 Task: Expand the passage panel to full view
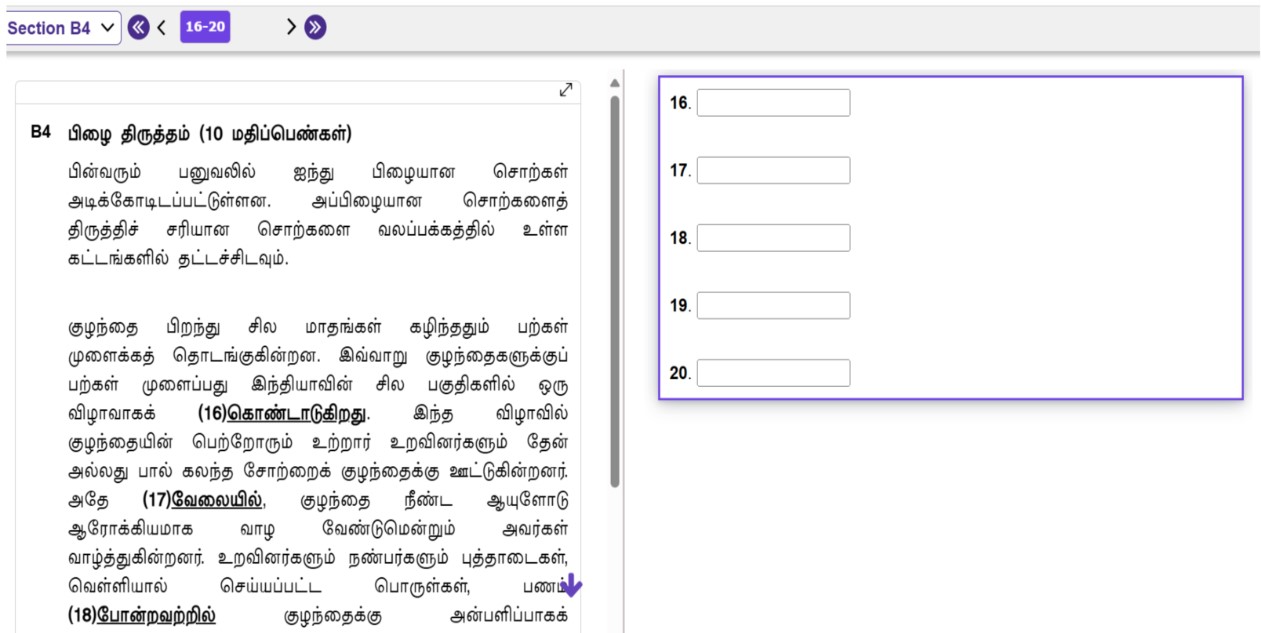coord(565,90)
